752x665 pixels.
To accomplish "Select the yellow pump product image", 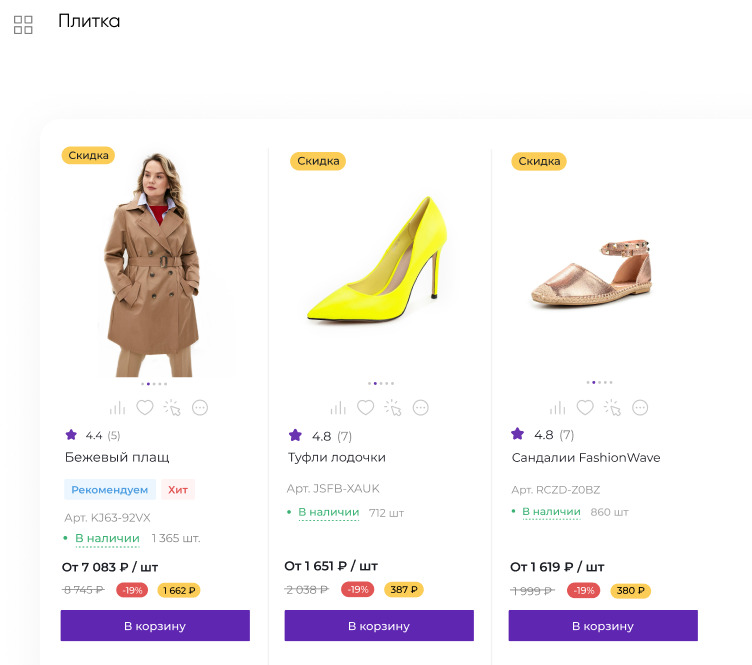I will pyautogui.click(x=376, y=264).
